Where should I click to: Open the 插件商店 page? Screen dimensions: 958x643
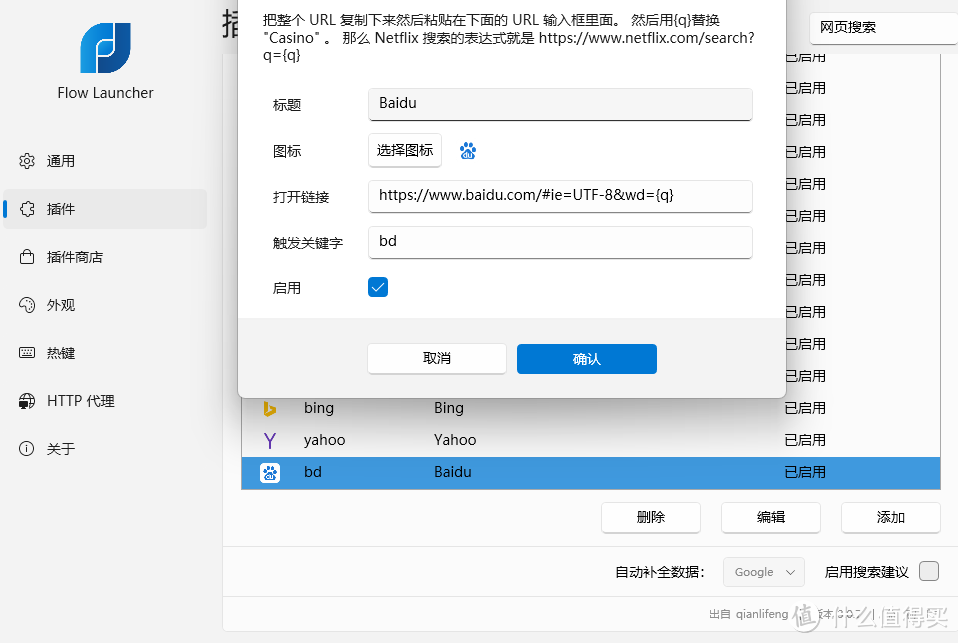105,257
